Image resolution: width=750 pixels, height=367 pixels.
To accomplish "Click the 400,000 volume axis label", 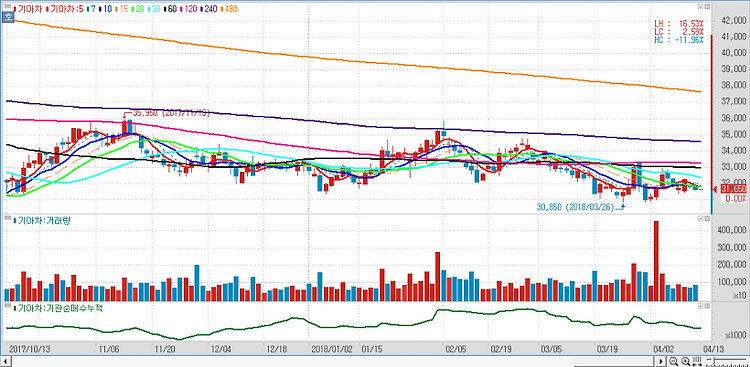I will 732,230.
